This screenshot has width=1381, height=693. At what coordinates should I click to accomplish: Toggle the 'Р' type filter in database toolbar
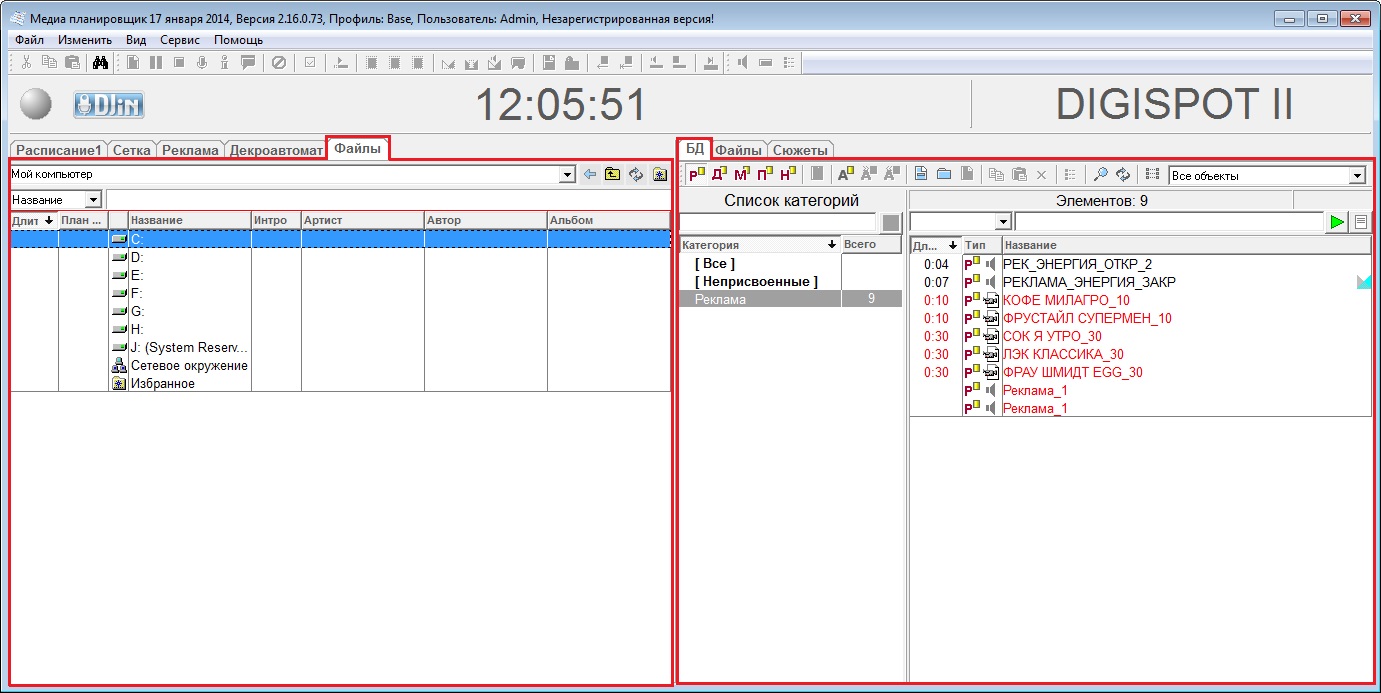[x=696, y=174]
